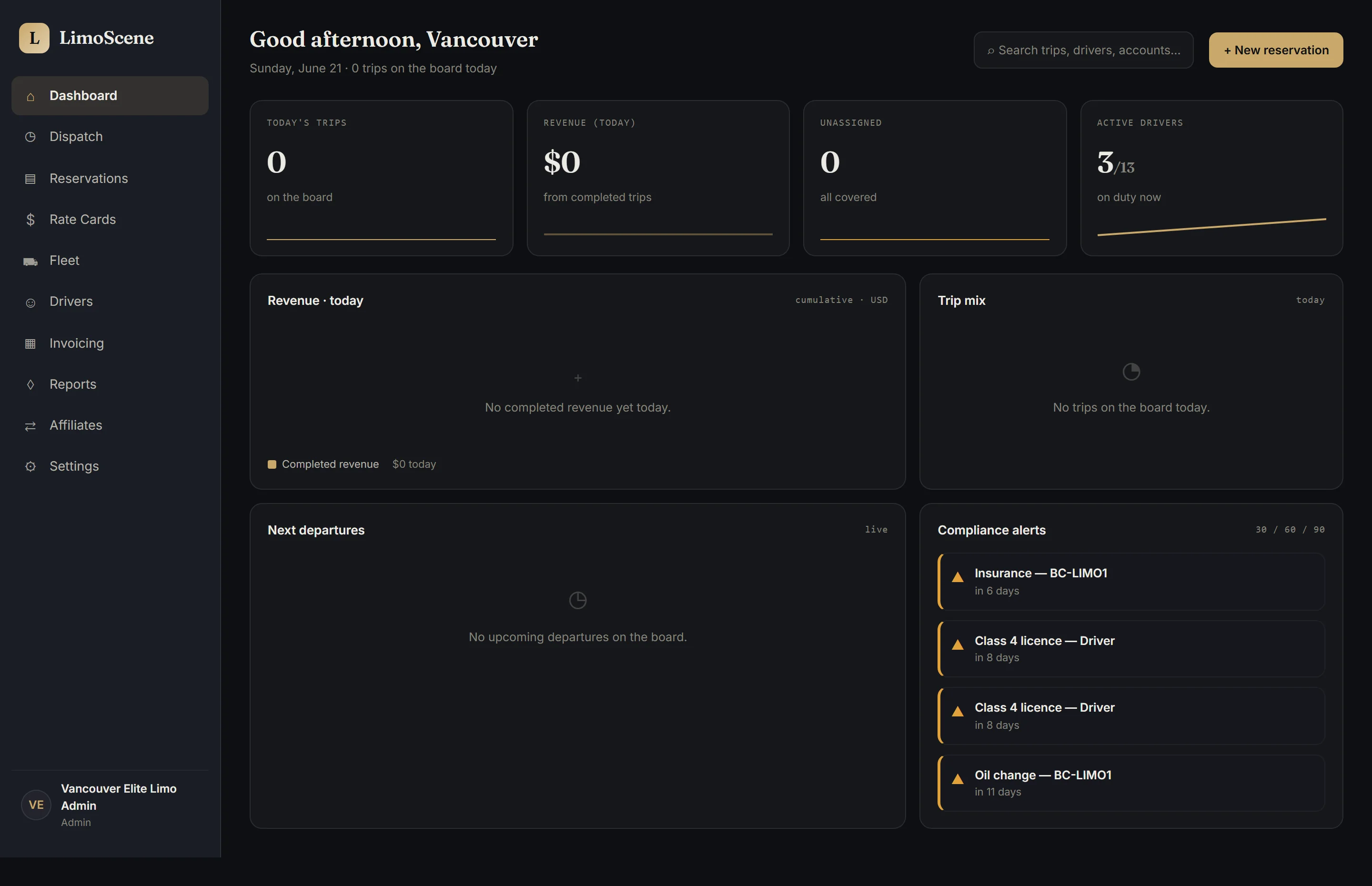Click "No trips on the board today." text
The height and width of the screenshot is (886, 1372).
click(x=1131, y=407)
